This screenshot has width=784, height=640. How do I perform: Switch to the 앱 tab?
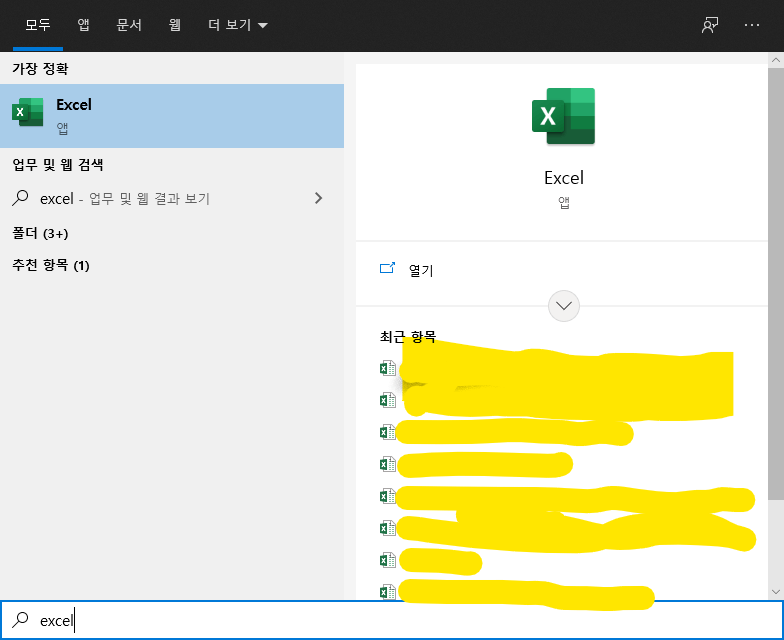click(x=84, y=24)
